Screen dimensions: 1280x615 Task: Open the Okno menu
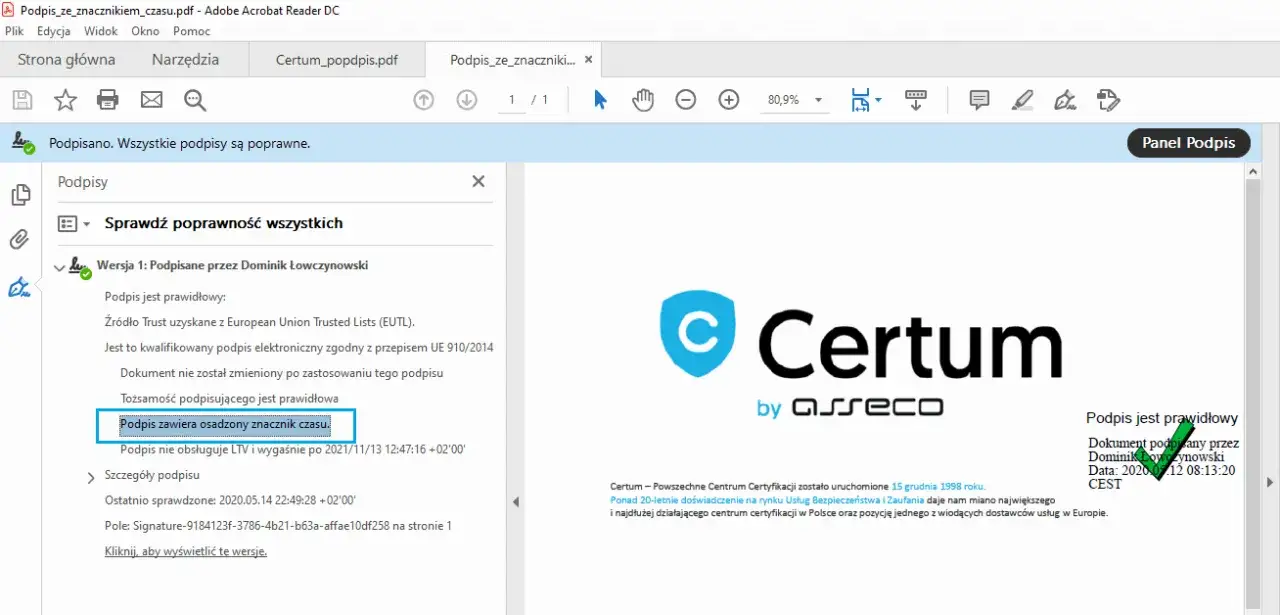pyautogui.click(x=145, y=31)
